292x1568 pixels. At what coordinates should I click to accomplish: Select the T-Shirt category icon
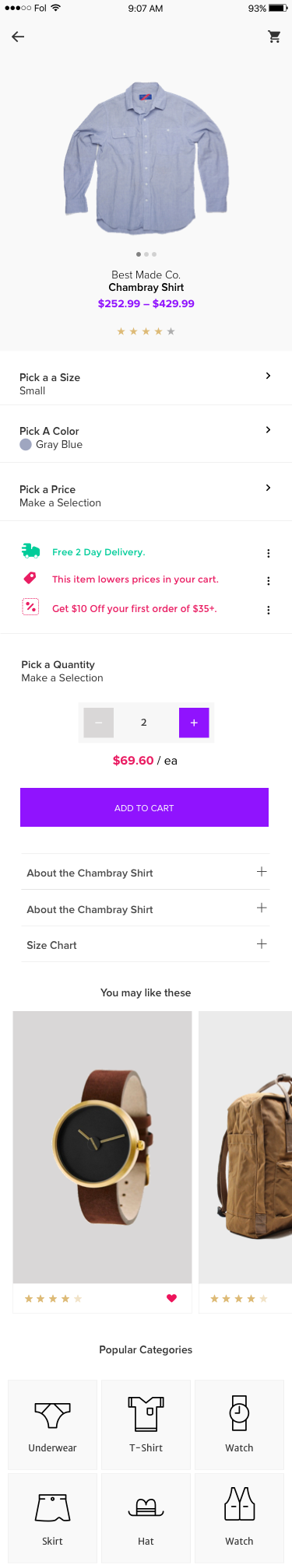coord(146,1413)
